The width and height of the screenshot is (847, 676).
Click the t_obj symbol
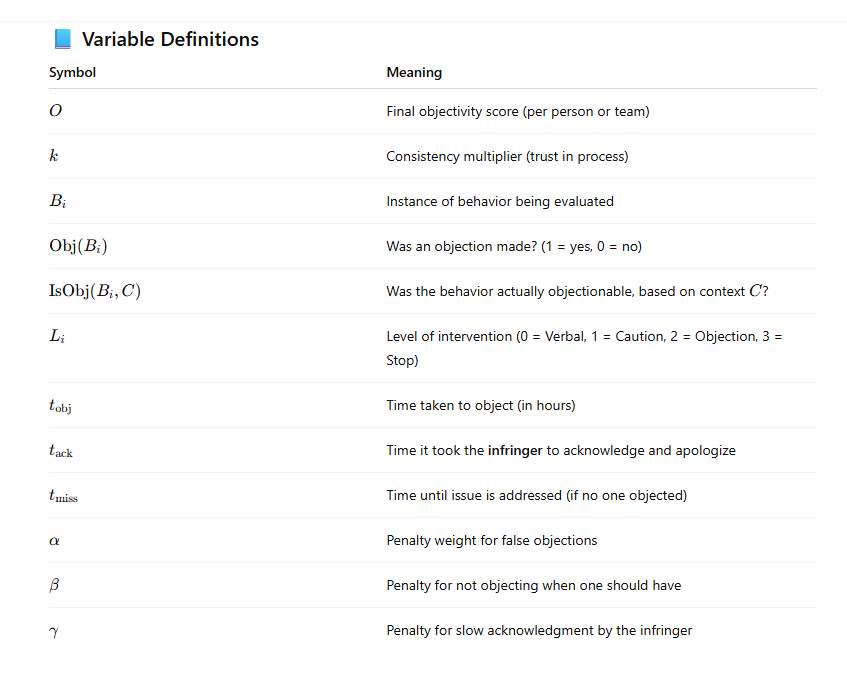point(60,406)
